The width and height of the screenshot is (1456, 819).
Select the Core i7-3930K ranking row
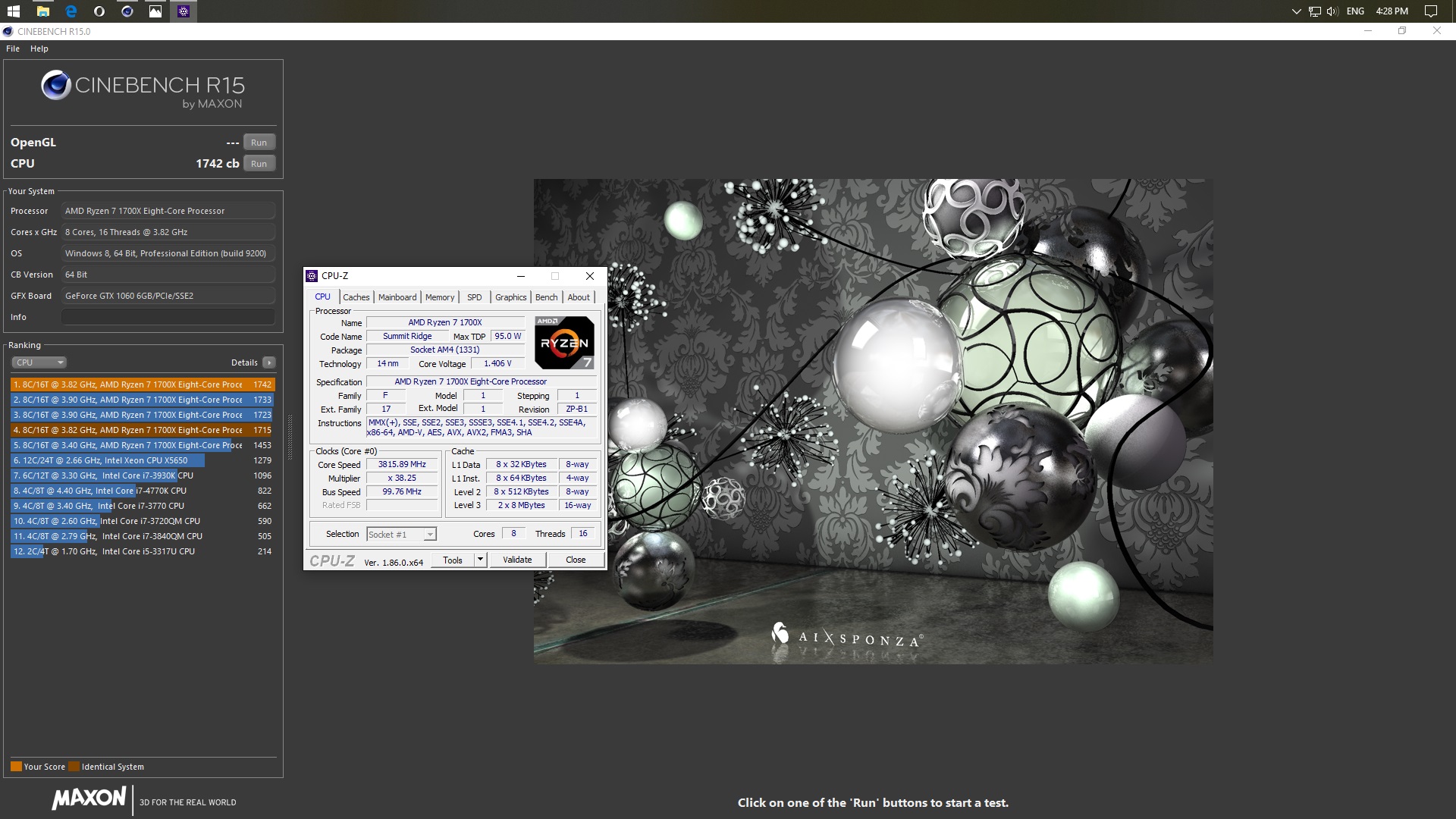tap(143, 475)
